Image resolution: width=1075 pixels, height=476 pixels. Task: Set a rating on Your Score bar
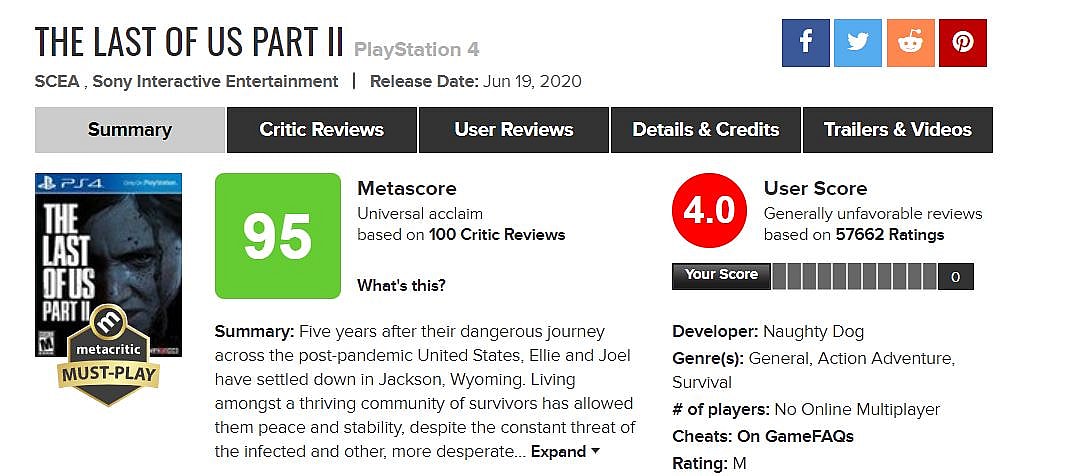[x=853, y=276]
